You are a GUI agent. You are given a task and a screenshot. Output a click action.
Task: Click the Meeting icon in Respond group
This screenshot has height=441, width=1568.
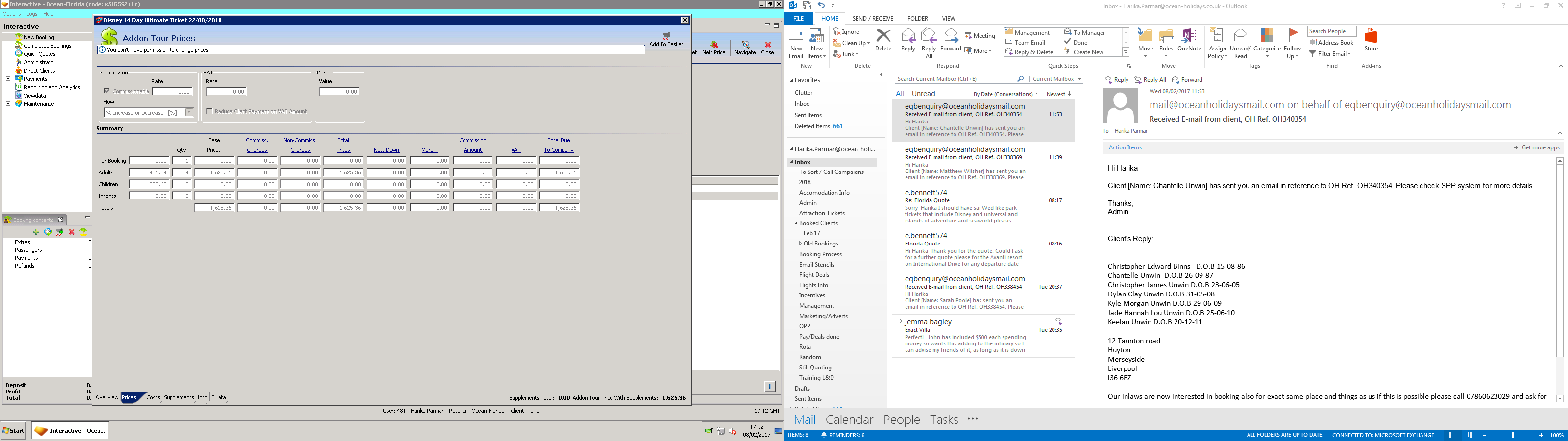[x=968, y=36]
